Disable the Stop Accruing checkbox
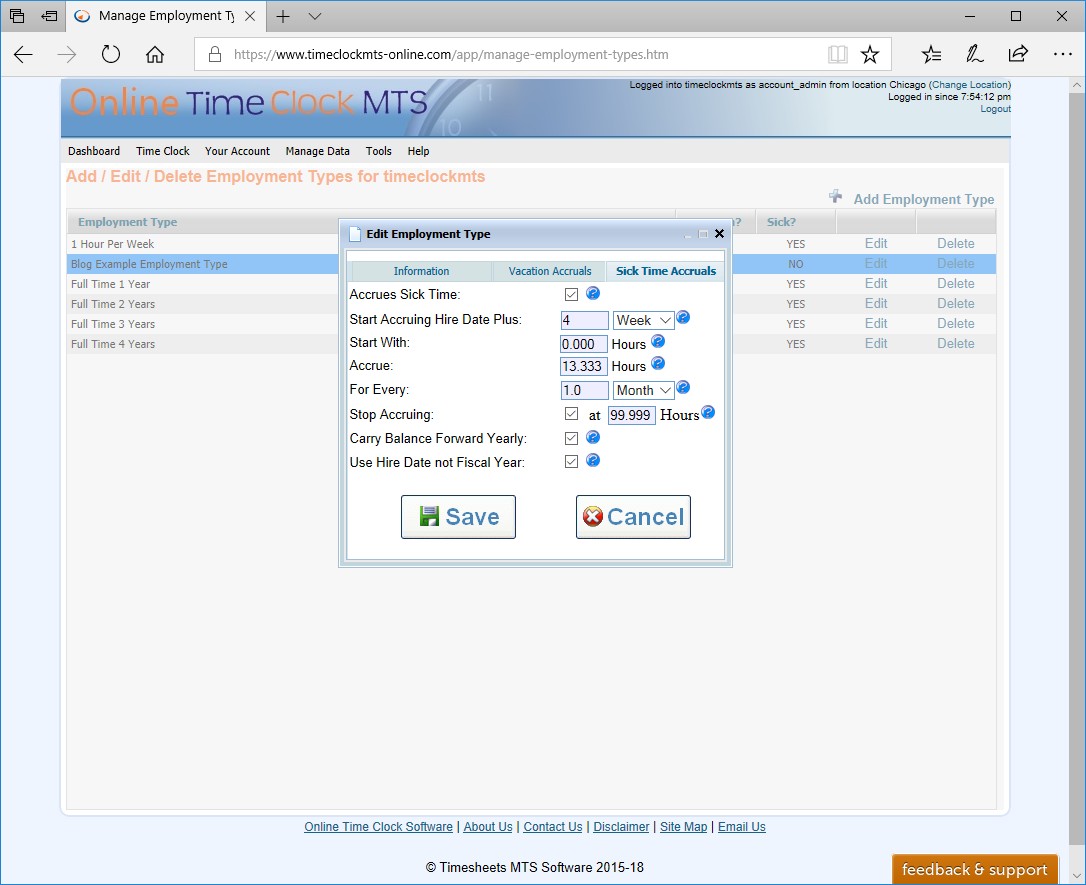Viewport: 1086px width, 885px height. tap(571, 414)
